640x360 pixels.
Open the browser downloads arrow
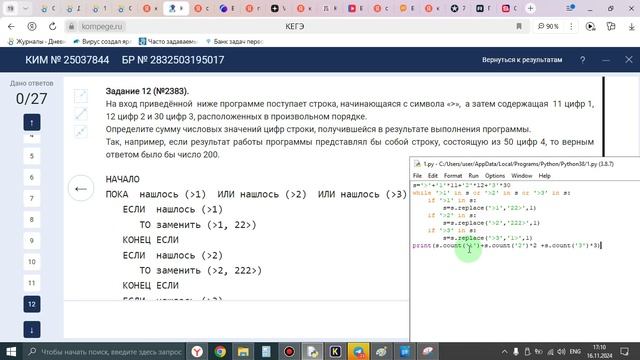coord(631,27)
